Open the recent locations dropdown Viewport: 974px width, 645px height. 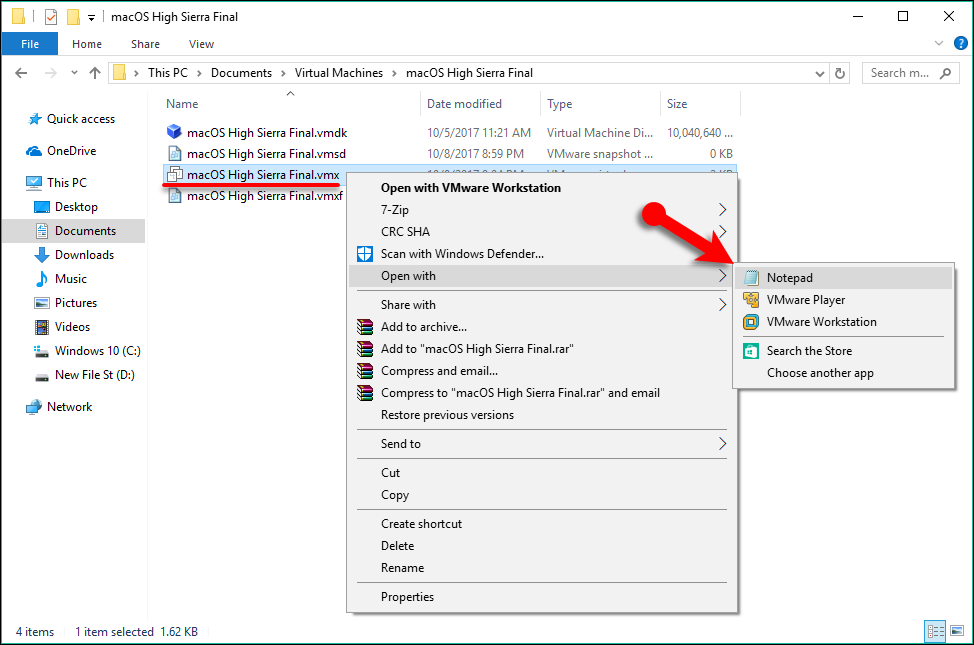tap(75, 73)
